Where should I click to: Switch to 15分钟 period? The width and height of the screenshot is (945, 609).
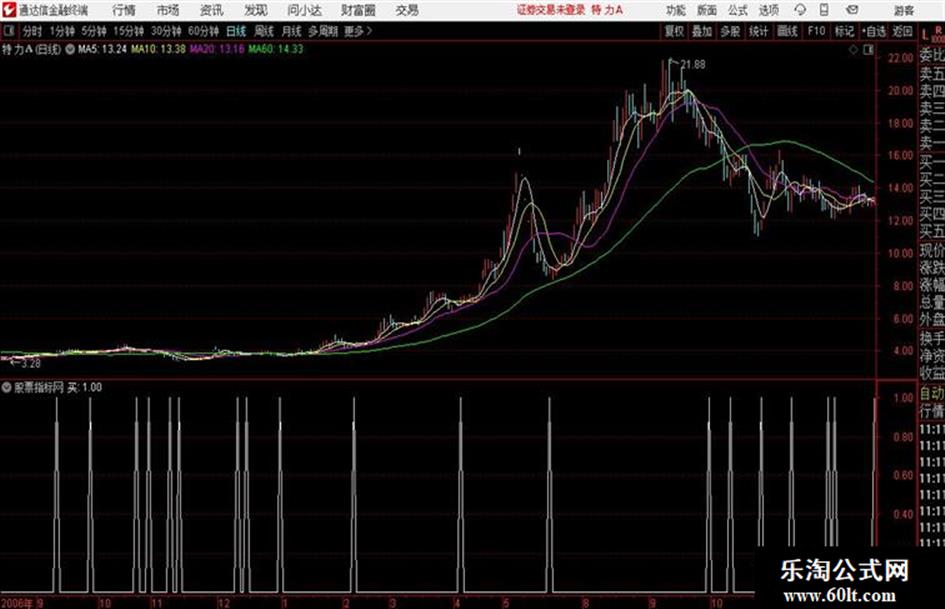click(128, 31)
